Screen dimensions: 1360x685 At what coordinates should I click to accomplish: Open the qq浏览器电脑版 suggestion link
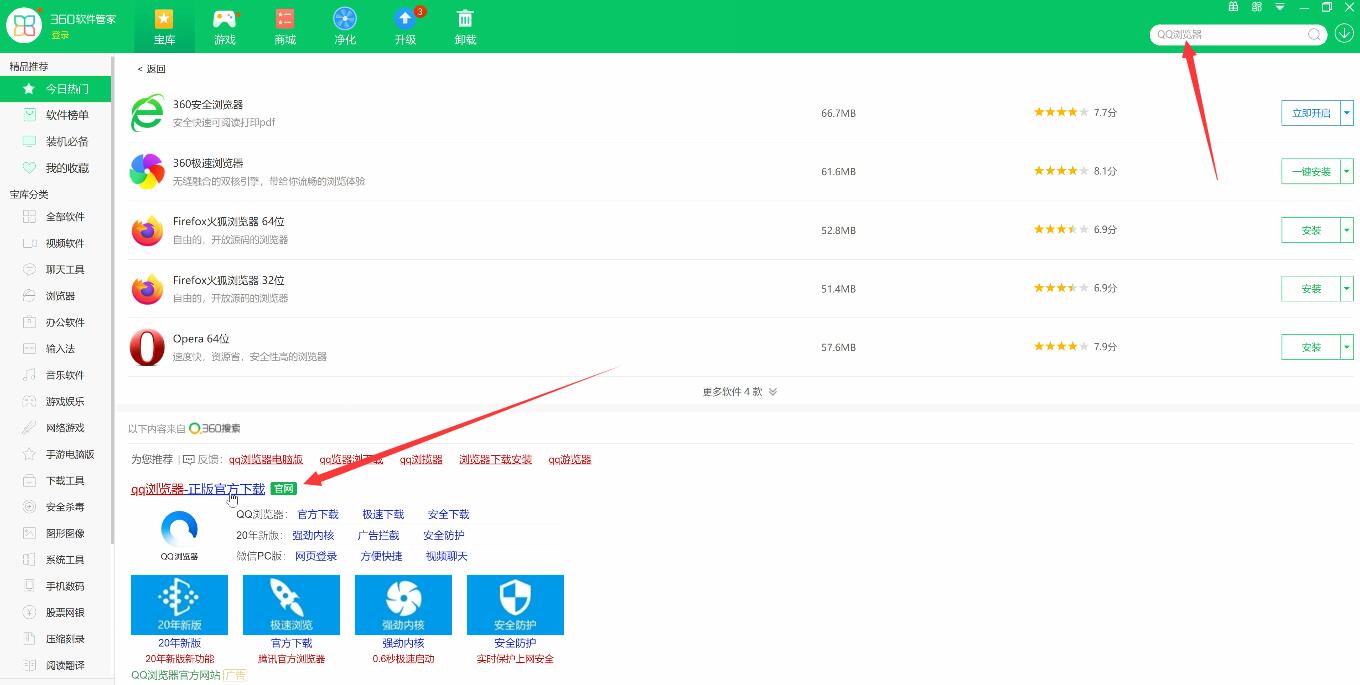(x=266, y=460)
